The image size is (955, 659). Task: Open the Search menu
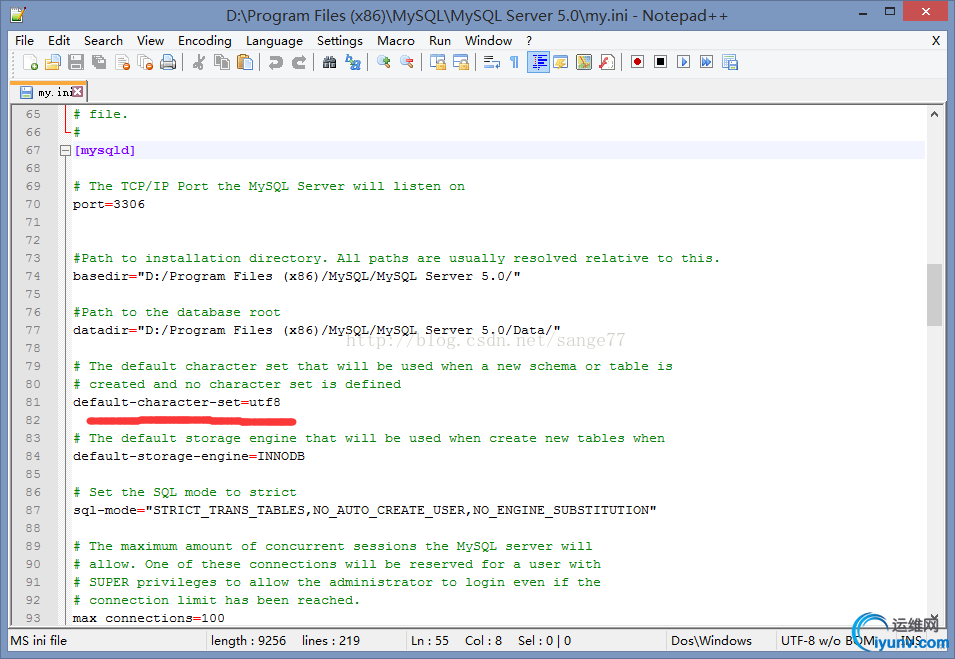tap(104, 41)
